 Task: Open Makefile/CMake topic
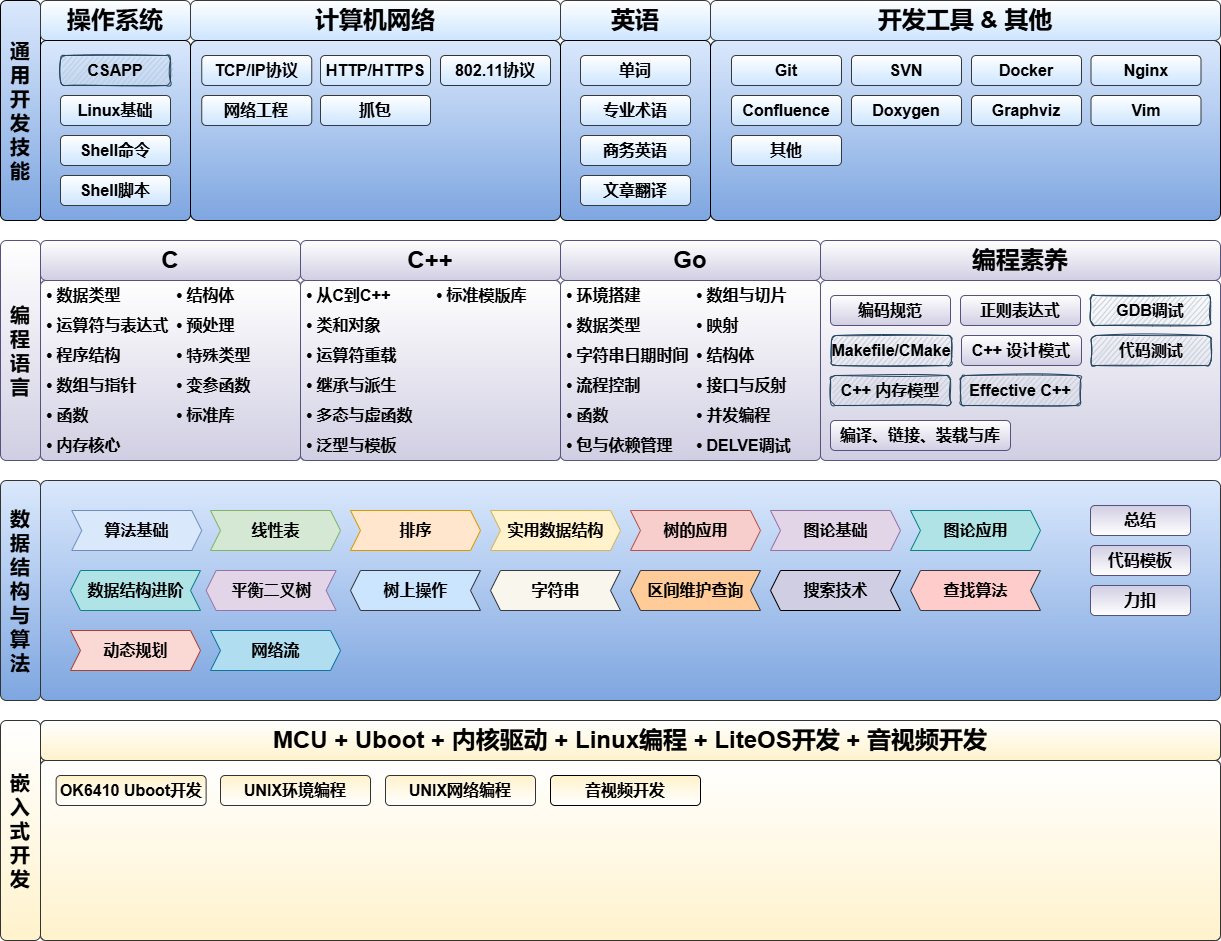tap(890, 351)
